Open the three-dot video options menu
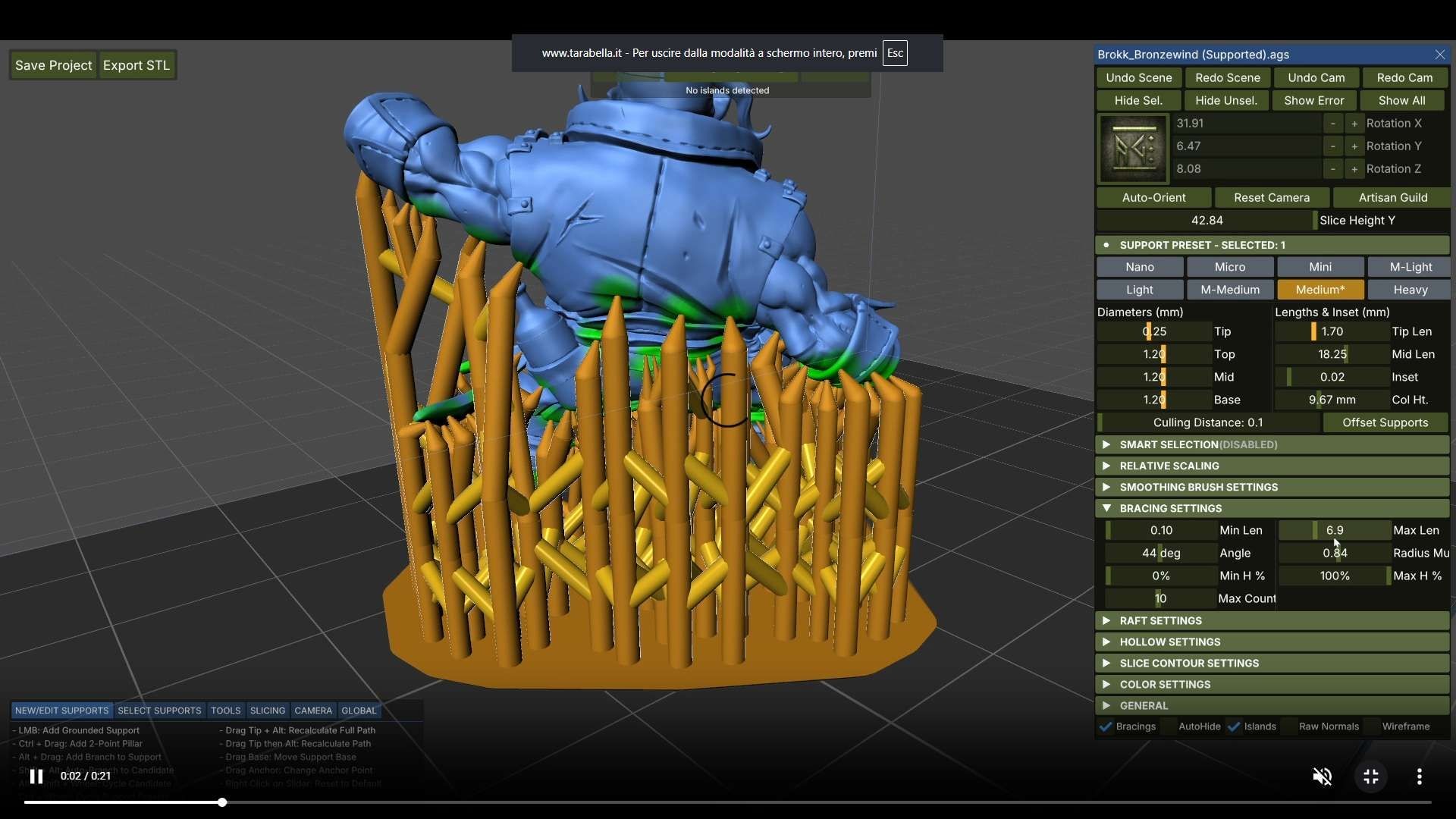 (1419, 776)
